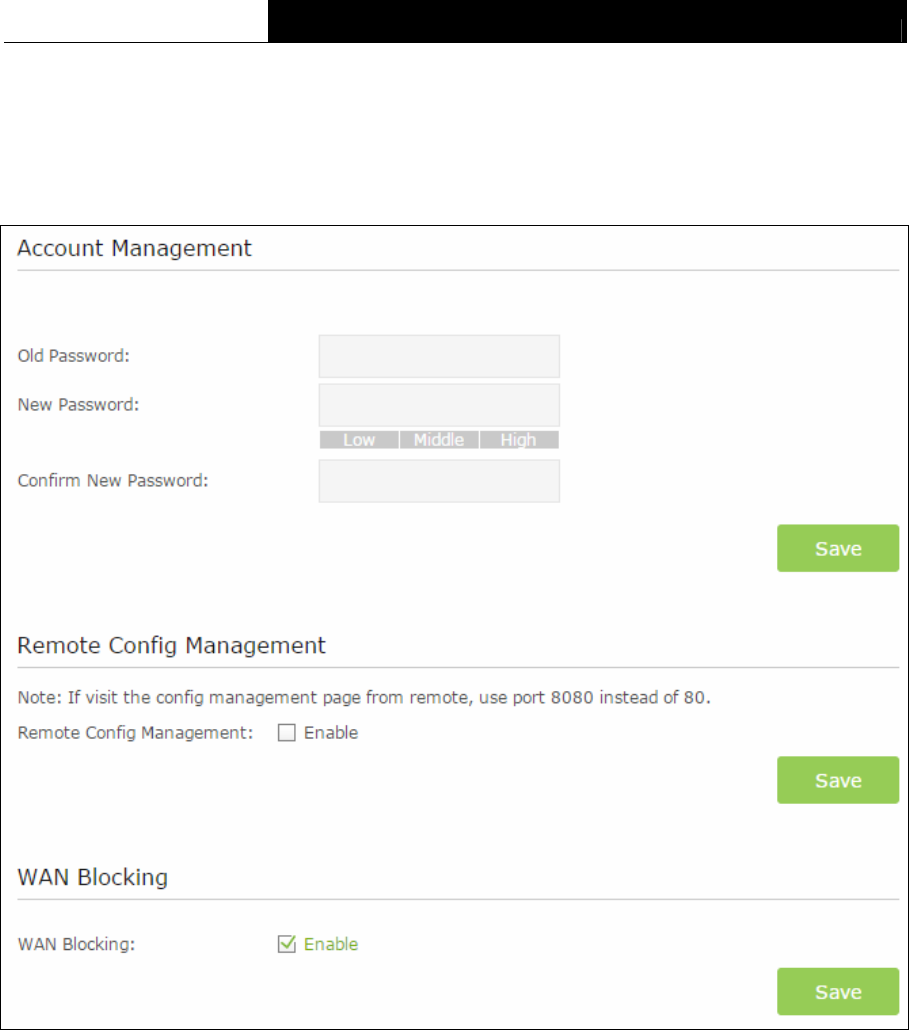Click the Old Password label
909x1030 pixels.
pos(74,356)
